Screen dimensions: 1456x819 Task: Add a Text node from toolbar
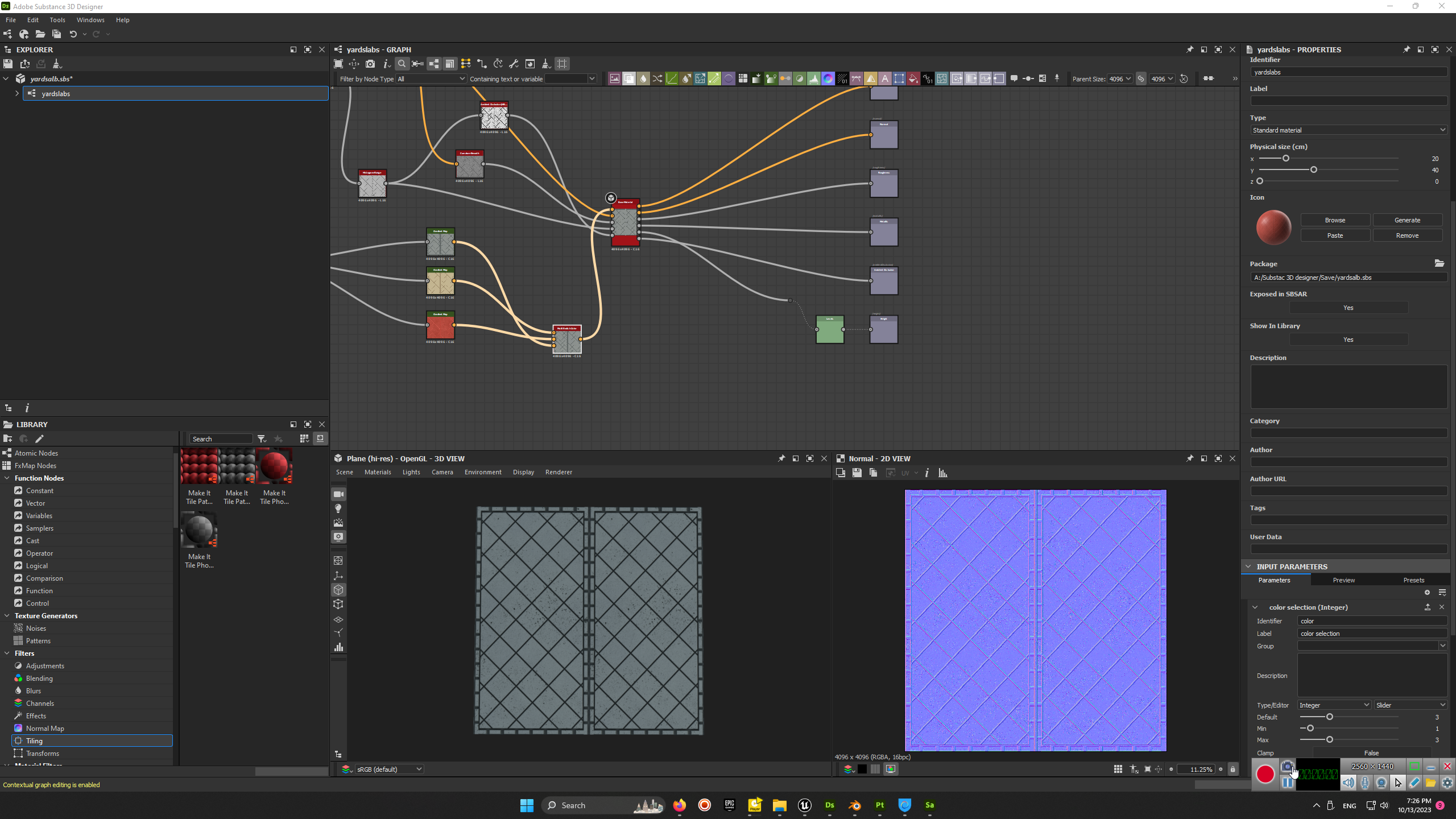885,78
